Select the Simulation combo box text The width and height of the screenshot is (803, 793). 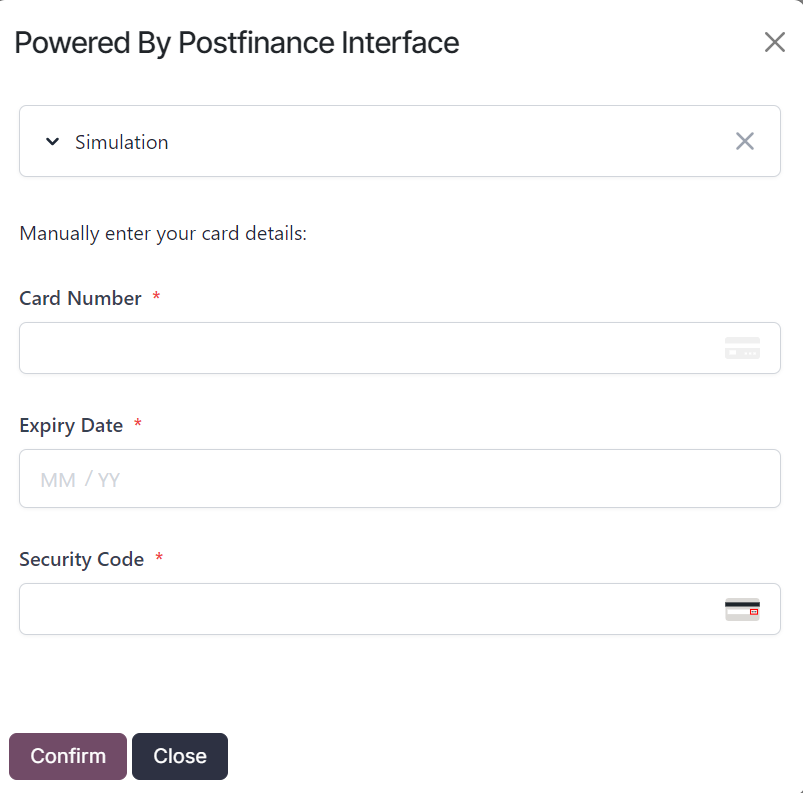point(121,142)
